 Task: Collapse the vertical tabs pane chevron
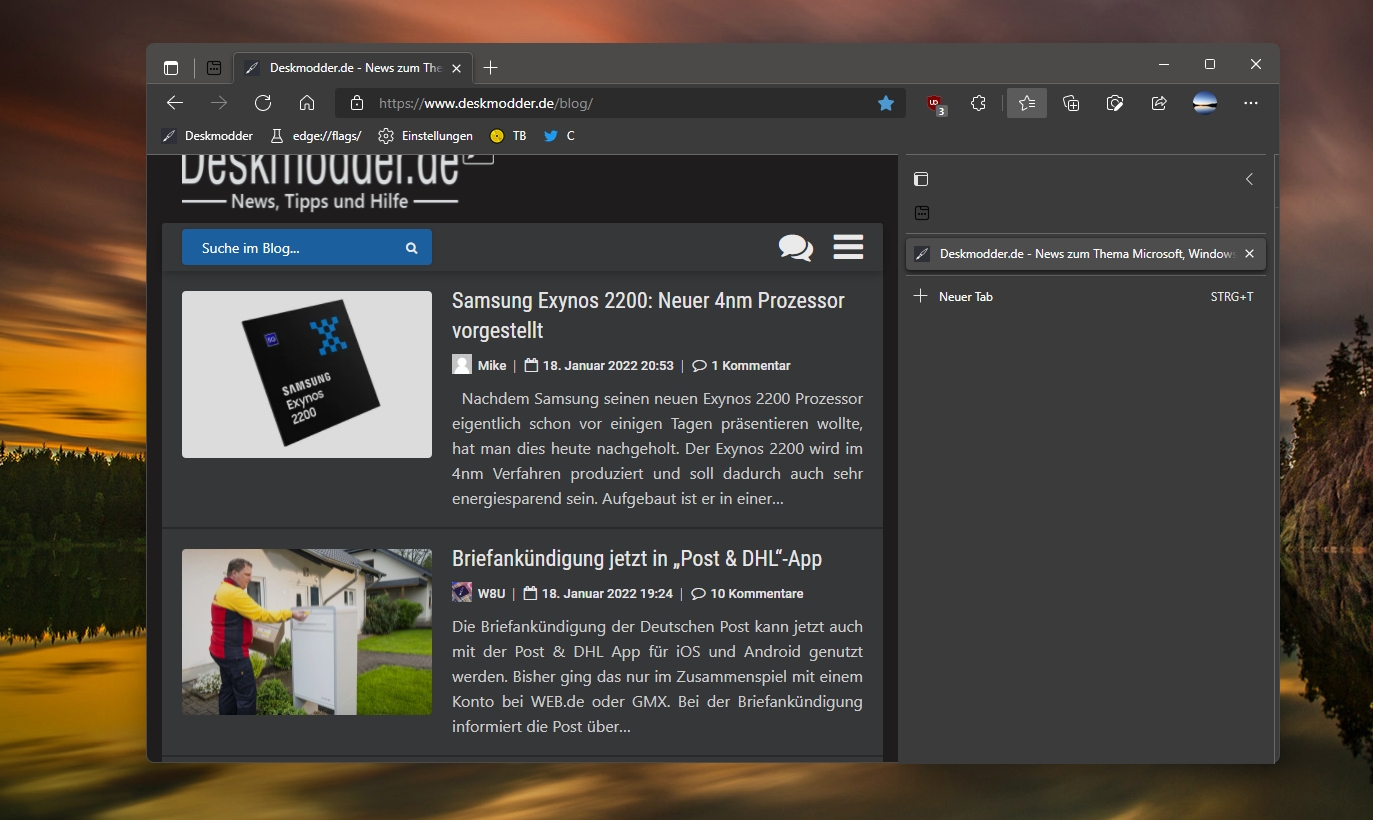(1249, 180)
